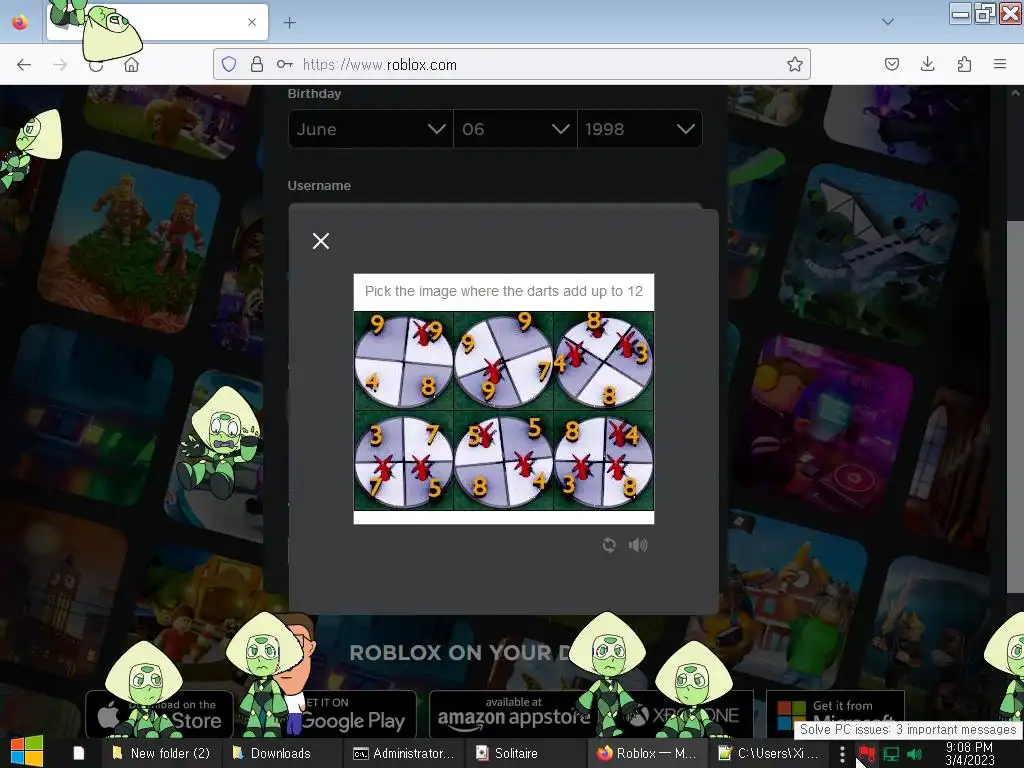Screen dimensions: 1024x768
Task: Switch to C:\Users notepad taskbar window
Action: click(768, 753)
